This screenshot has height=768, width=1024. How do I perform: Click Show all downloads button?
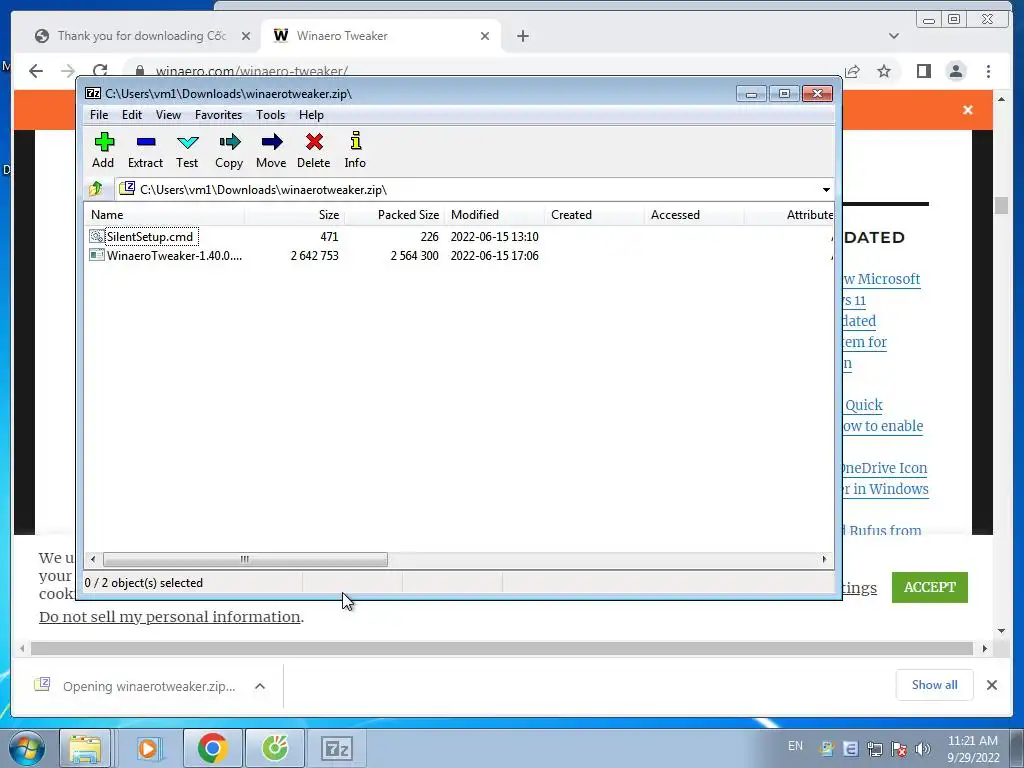coord(935,685)
